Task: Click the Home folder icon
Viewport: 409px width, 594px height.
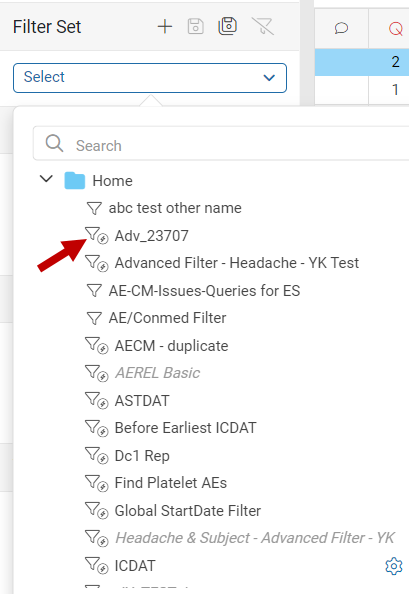Action: coord(74,180)
